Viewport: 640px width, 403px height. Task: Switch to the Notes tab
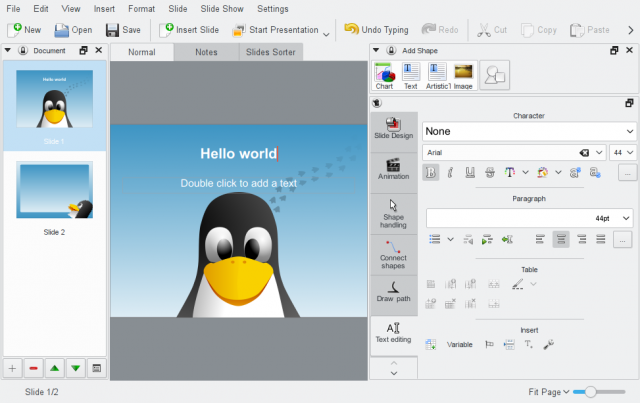tap(206, 52)
